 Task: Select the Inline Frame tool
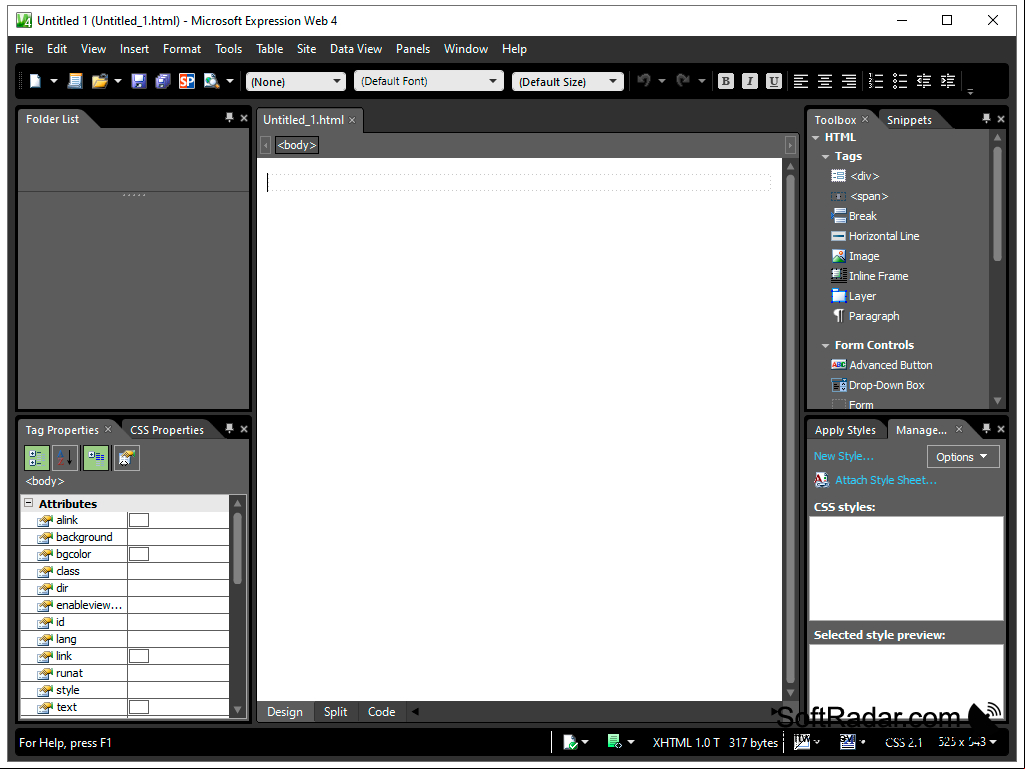click(869, 276)
